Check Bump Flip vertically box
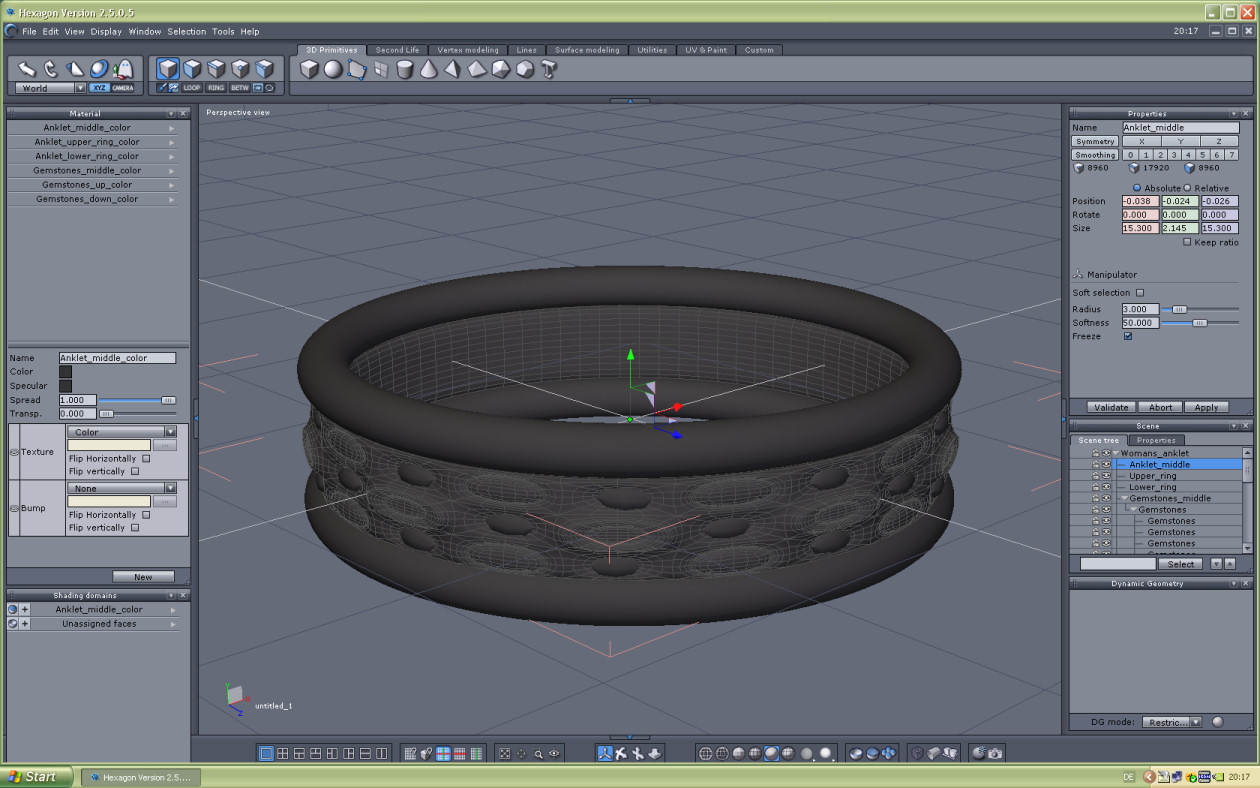Image resolution: width=1260 pixels, height=788 pixels. pos(135,528)
